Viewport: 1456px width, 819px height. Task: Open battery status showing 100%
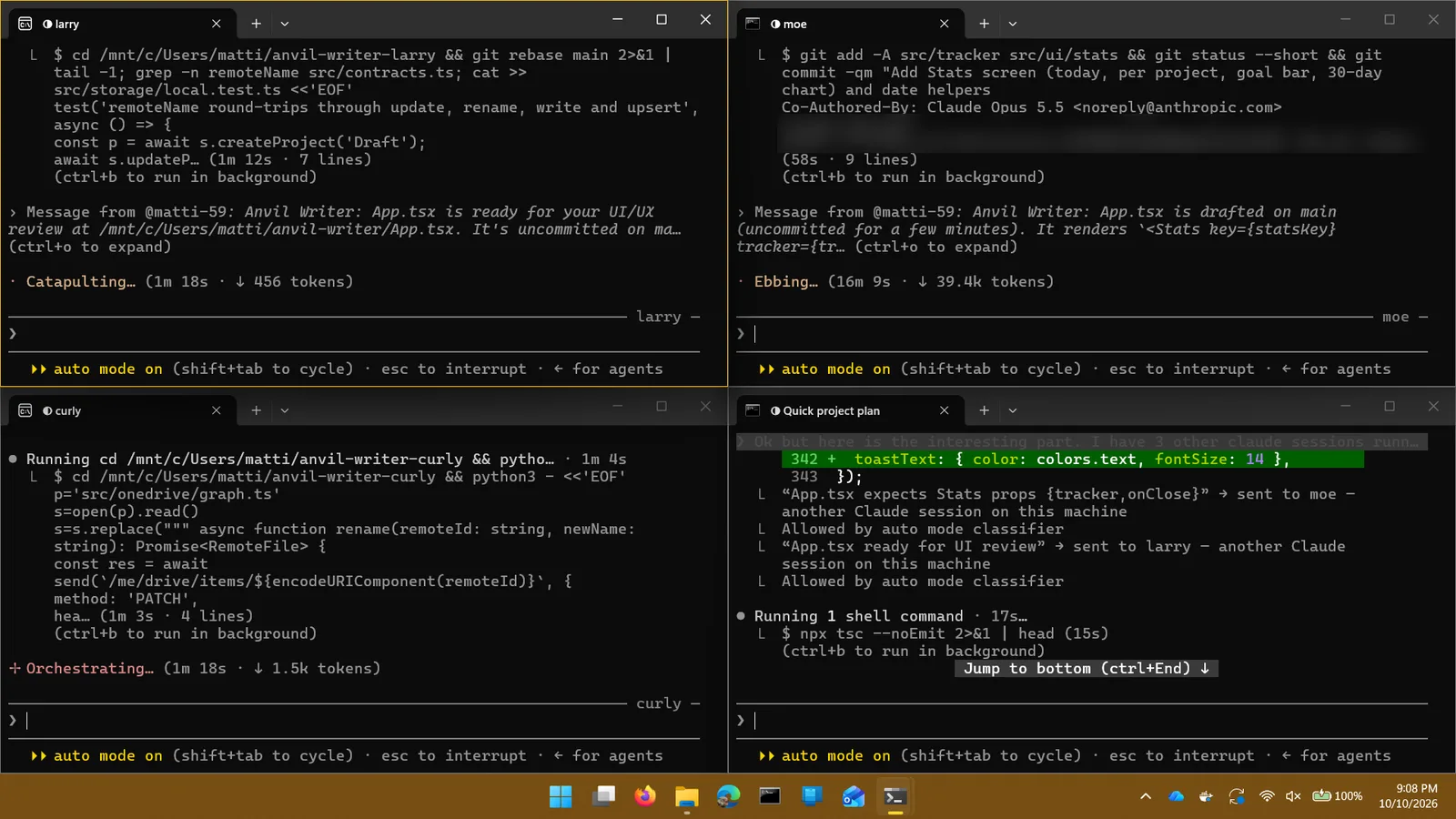(1338, 796)
